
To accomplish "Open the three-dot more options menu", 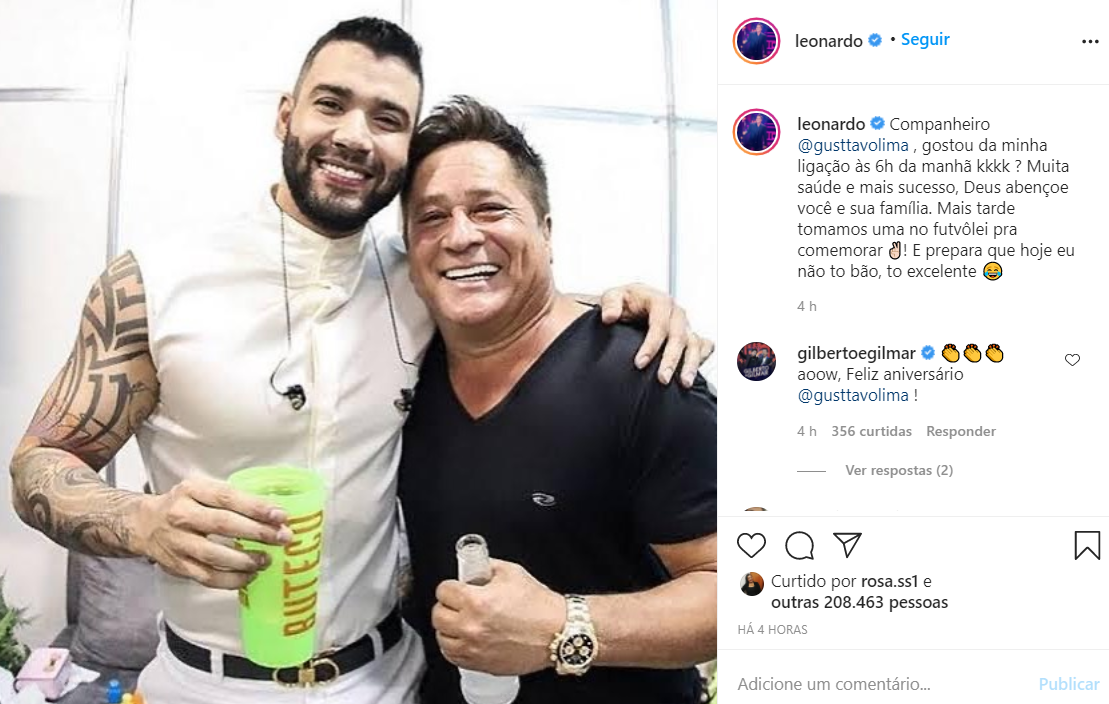I will tap(1090, 42).
